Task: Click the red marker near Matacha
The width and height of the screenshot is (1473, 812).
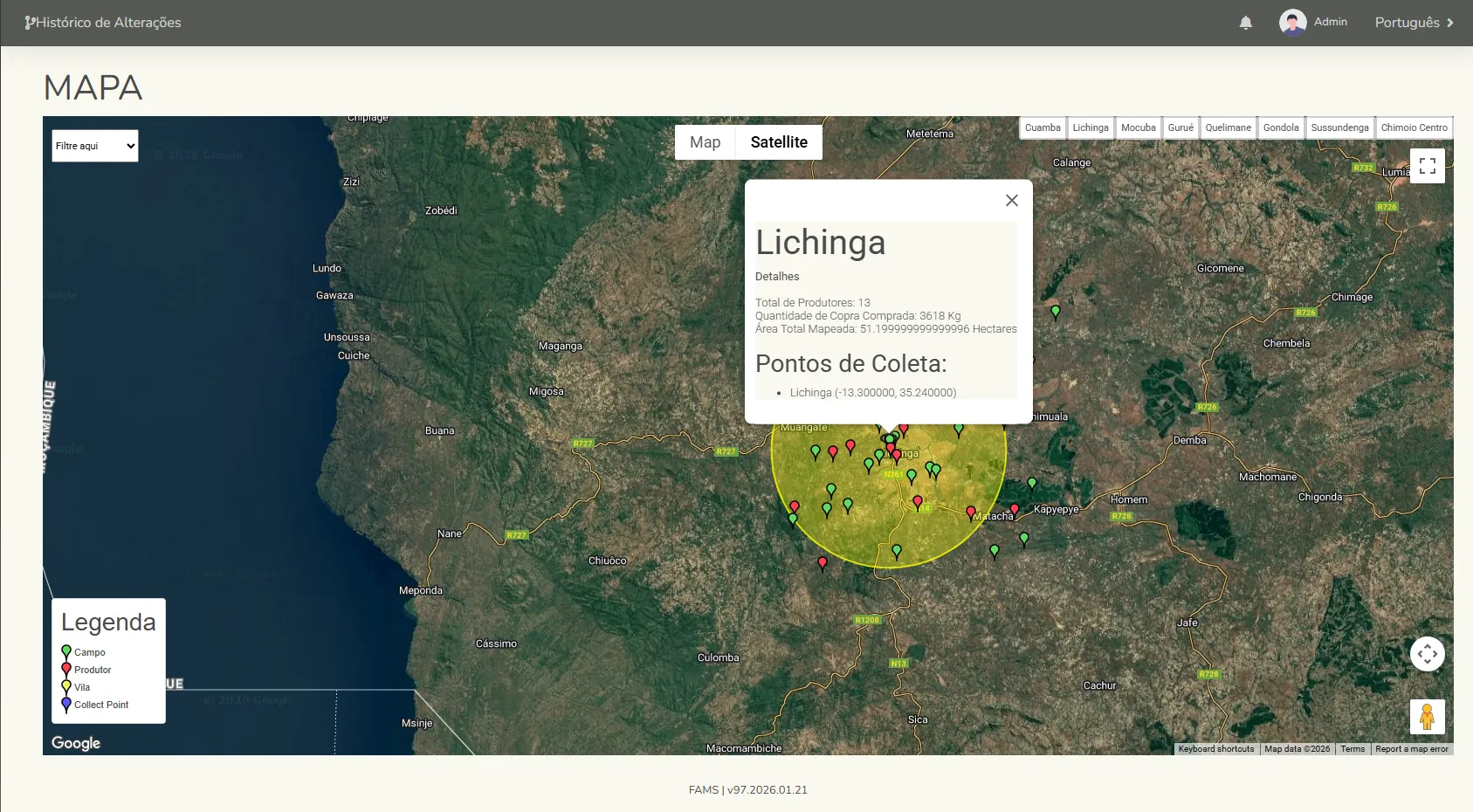Action: tap(970, 513)
